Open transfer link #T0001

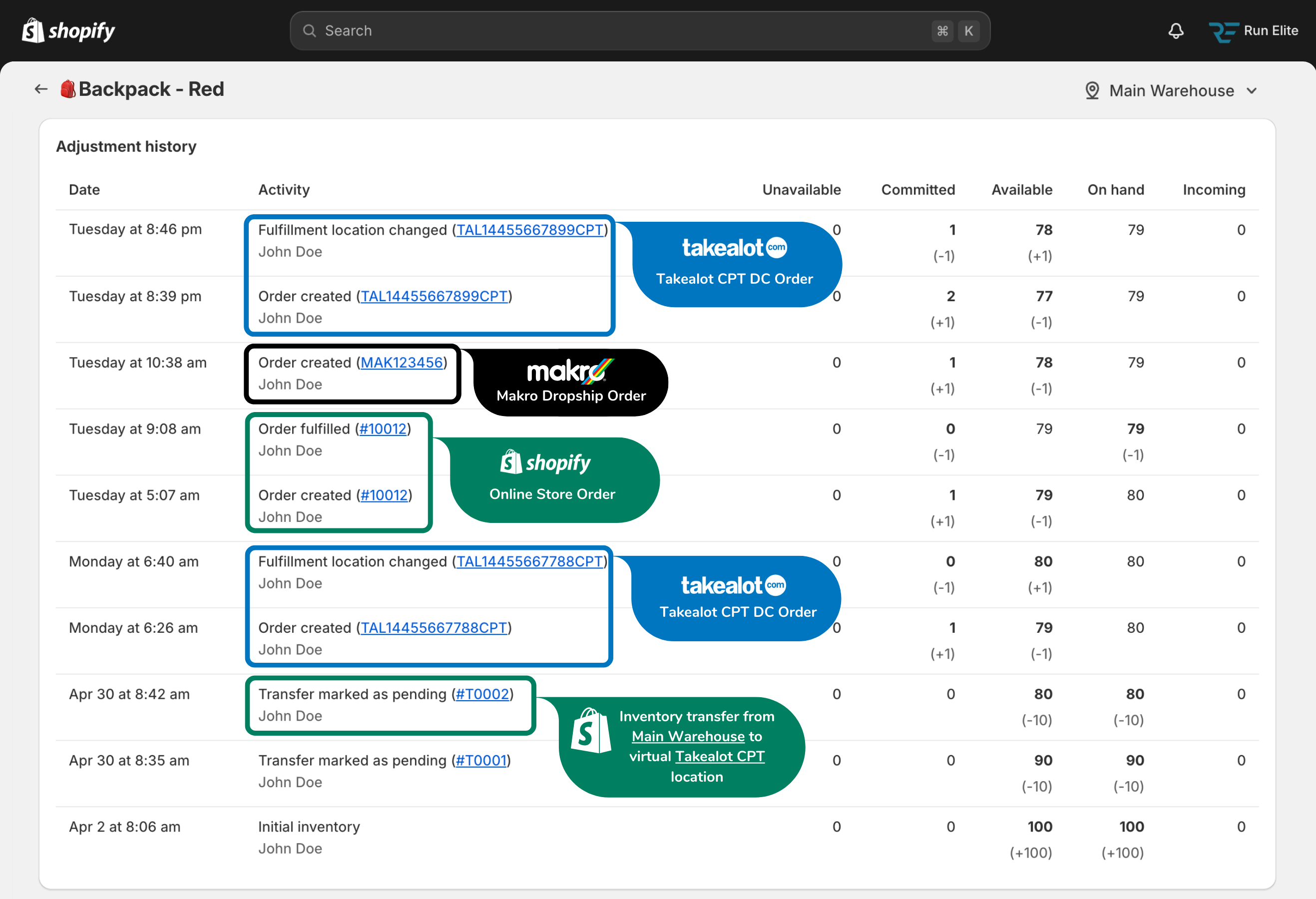(x=481, y=760)
